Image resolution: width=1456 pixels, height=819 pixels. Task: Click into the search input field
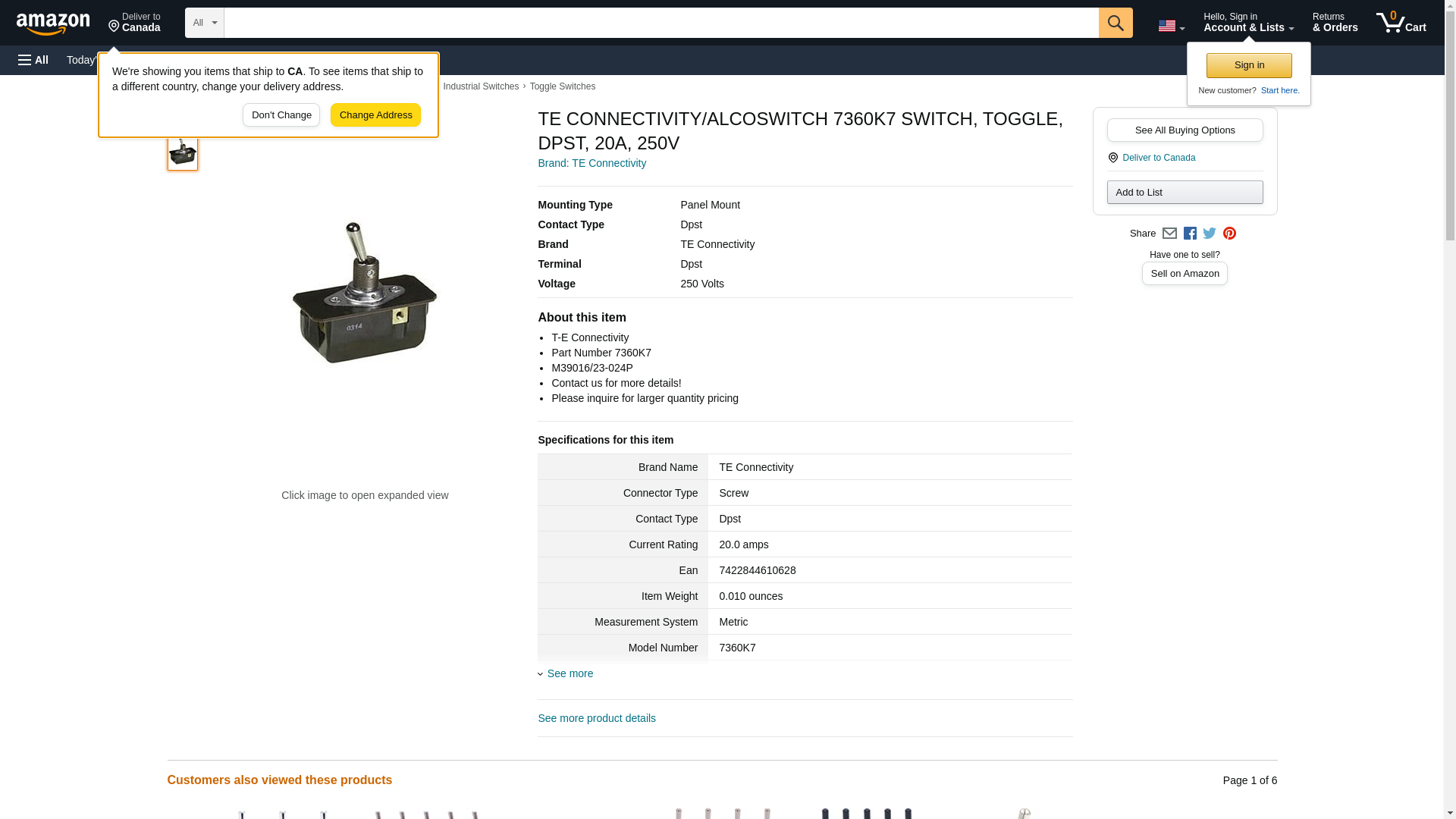tap(660, 23)
